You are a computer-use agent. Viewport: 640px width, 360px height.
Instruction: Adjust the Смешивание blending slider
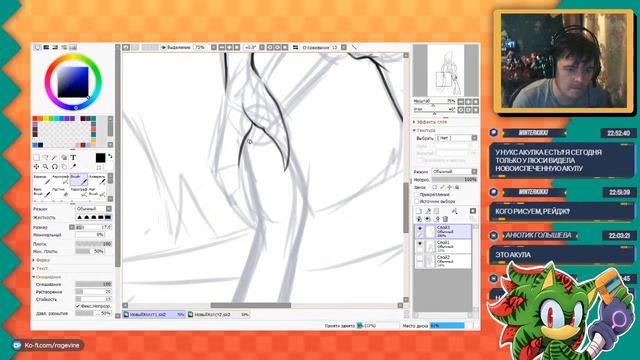[93, 284]
